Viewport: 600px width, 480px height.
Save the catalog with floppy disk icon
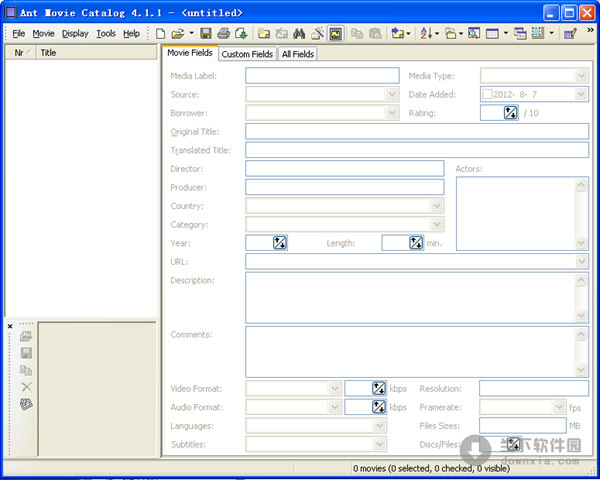[x=206, y=34]
